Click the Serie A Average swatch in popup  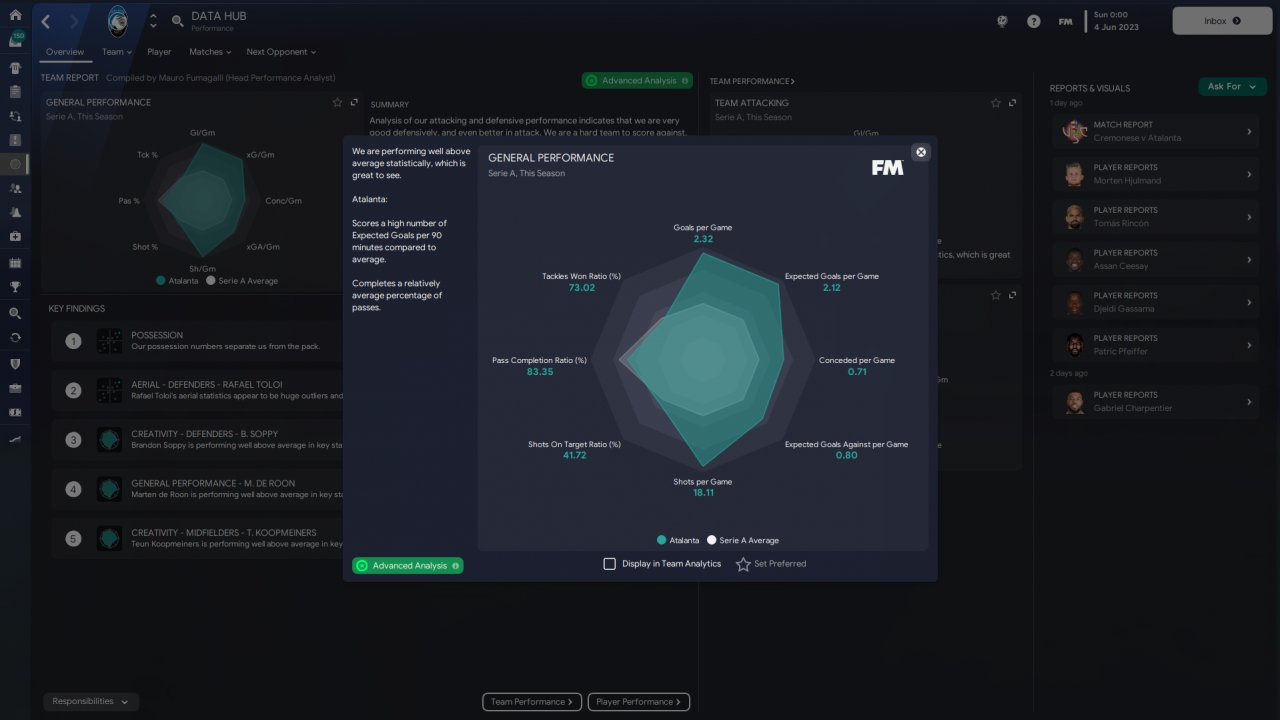[712, 540]
